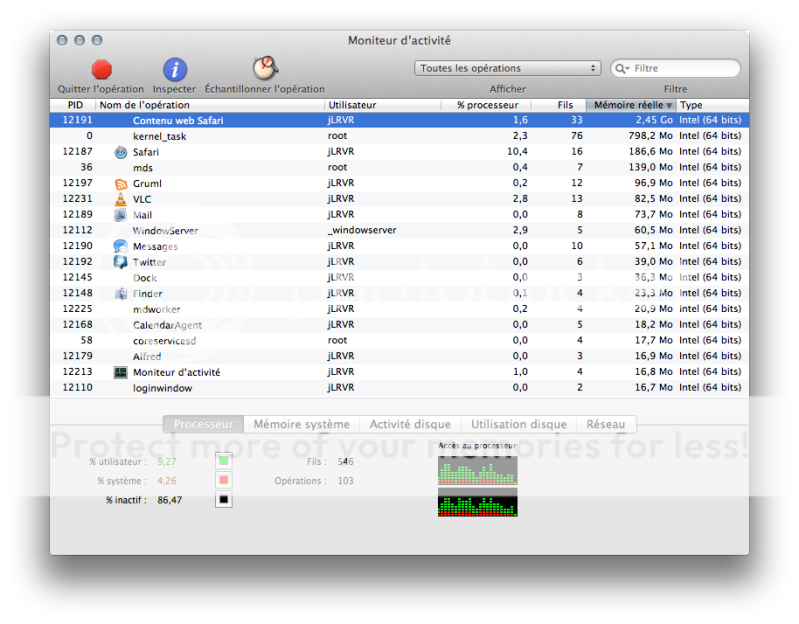Sort by % processeur column header
Screen dimensions: 799x624
[486, 105]
